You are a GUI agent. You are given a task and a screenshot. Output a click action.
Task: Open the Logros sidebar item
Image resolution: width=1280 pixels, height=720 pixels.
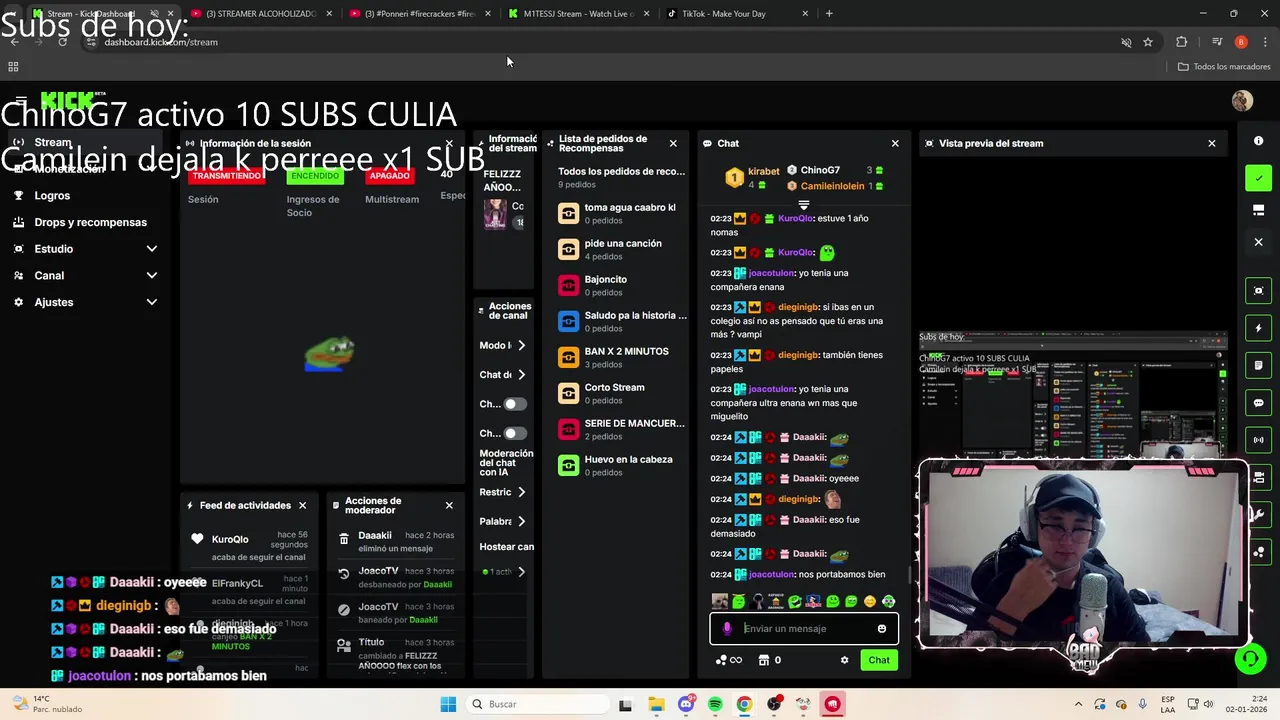click(85, 196)
